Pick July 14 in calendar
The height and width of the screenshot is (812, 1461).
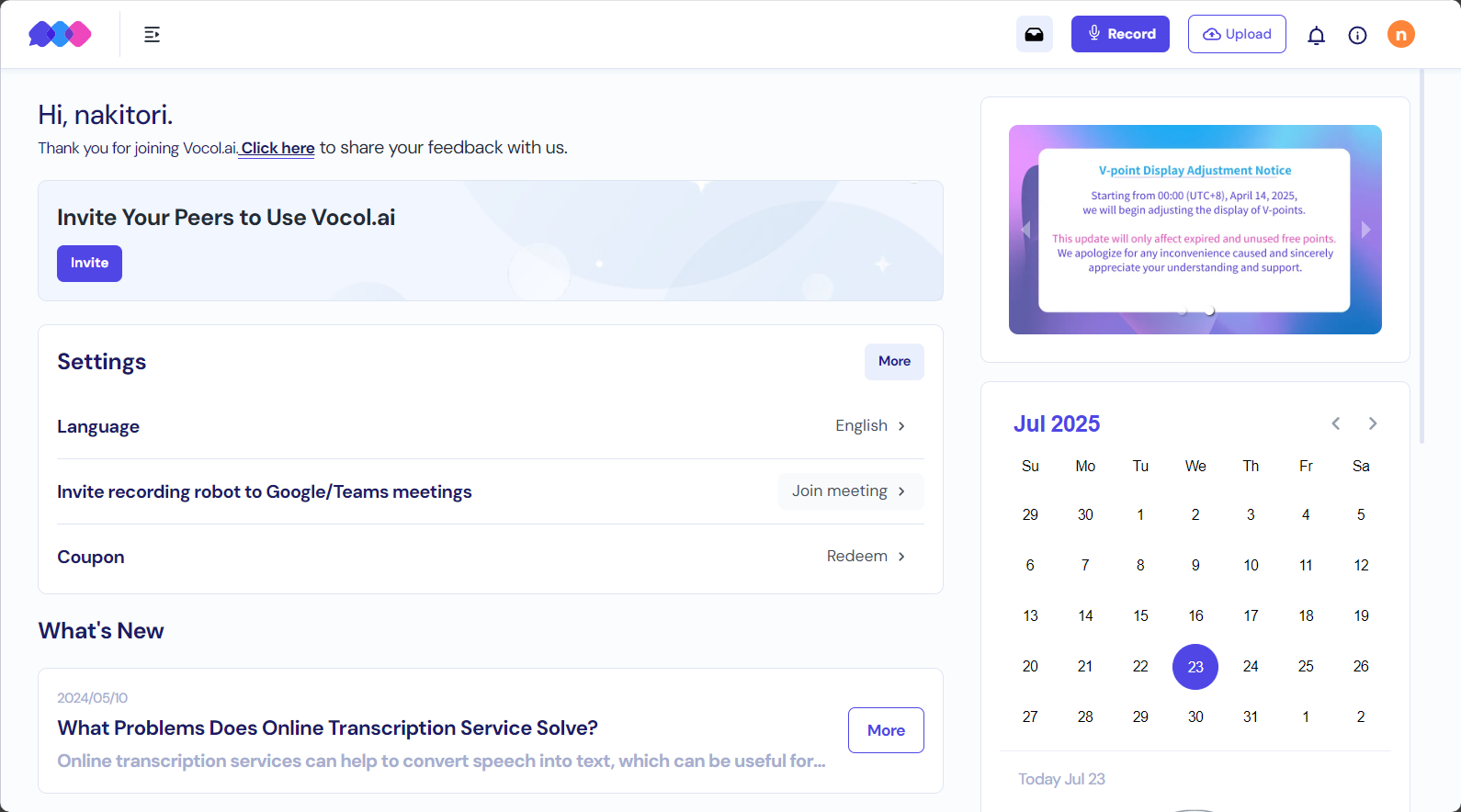[1085, 616]
